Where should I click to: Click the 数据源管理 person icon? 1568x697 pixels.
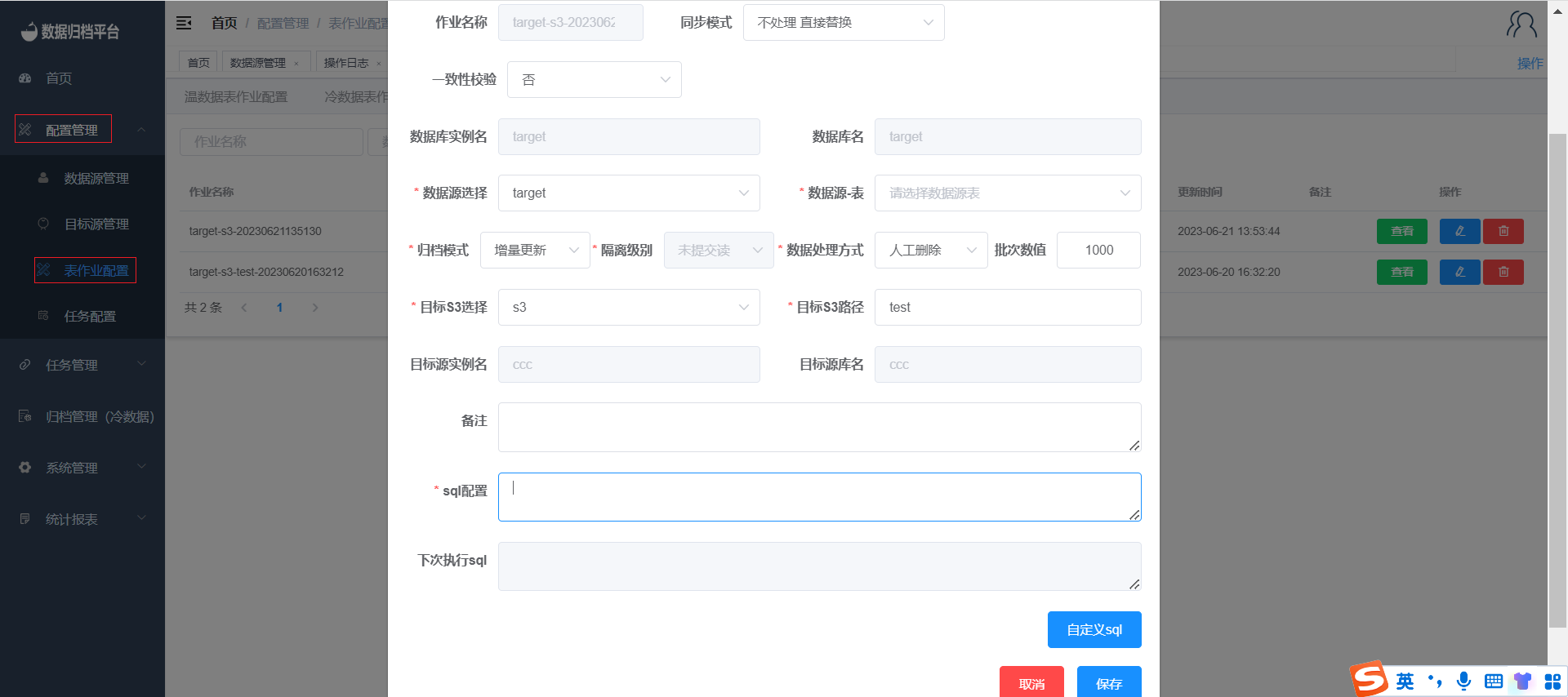pos(43,178)
